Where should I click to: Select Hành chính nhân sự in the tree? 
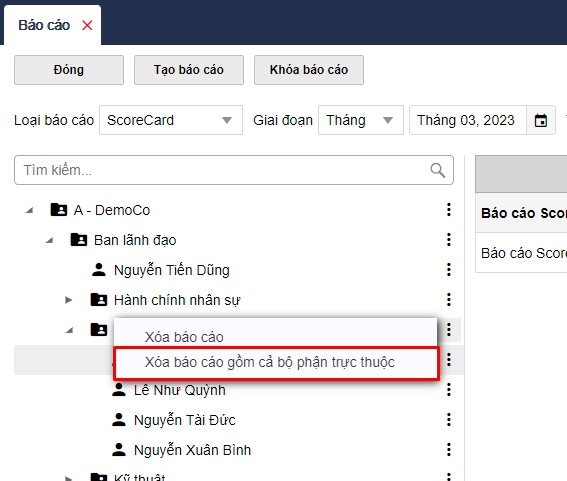click(177, 300)
